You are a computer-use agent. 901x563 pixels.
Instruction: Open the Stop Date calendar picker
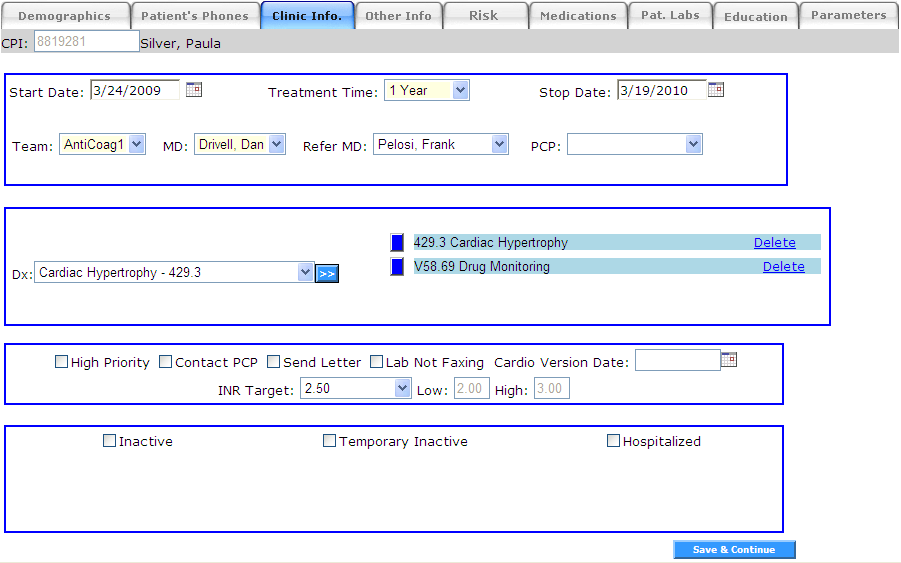coord(716,90)
